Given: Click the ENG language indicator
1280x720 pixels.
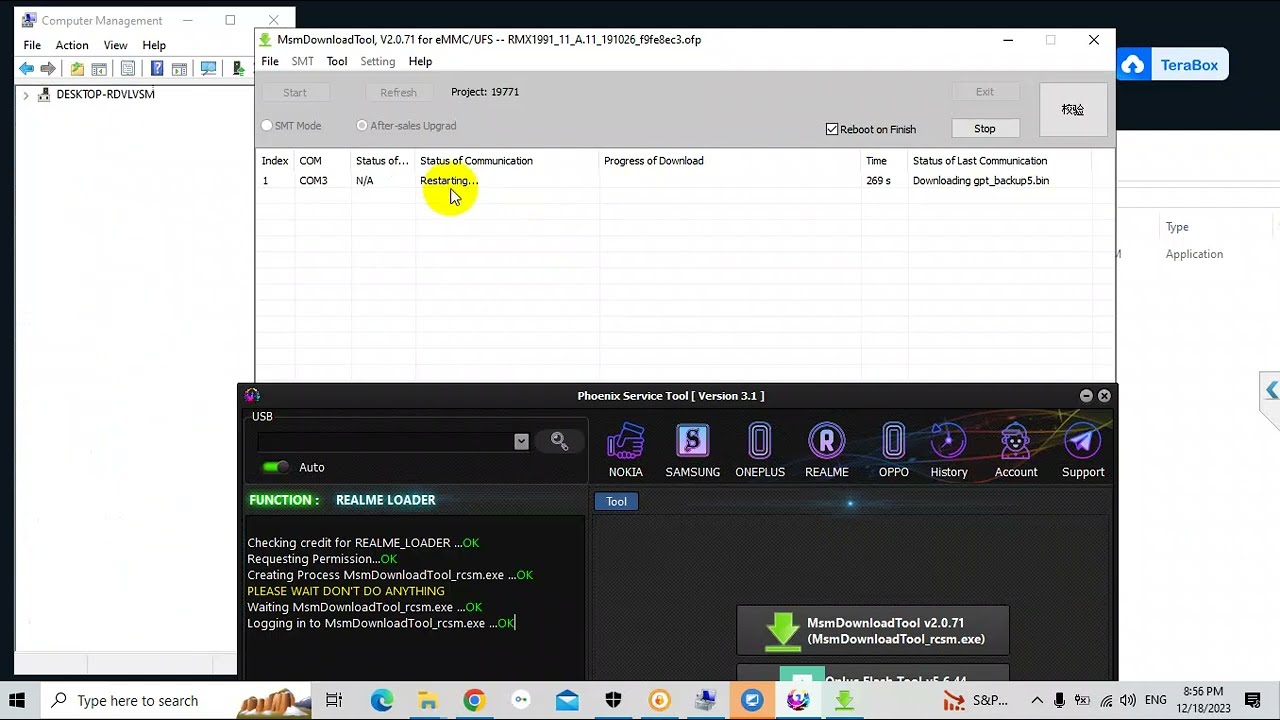Looking at the screenshot, I should (1156, 700).
